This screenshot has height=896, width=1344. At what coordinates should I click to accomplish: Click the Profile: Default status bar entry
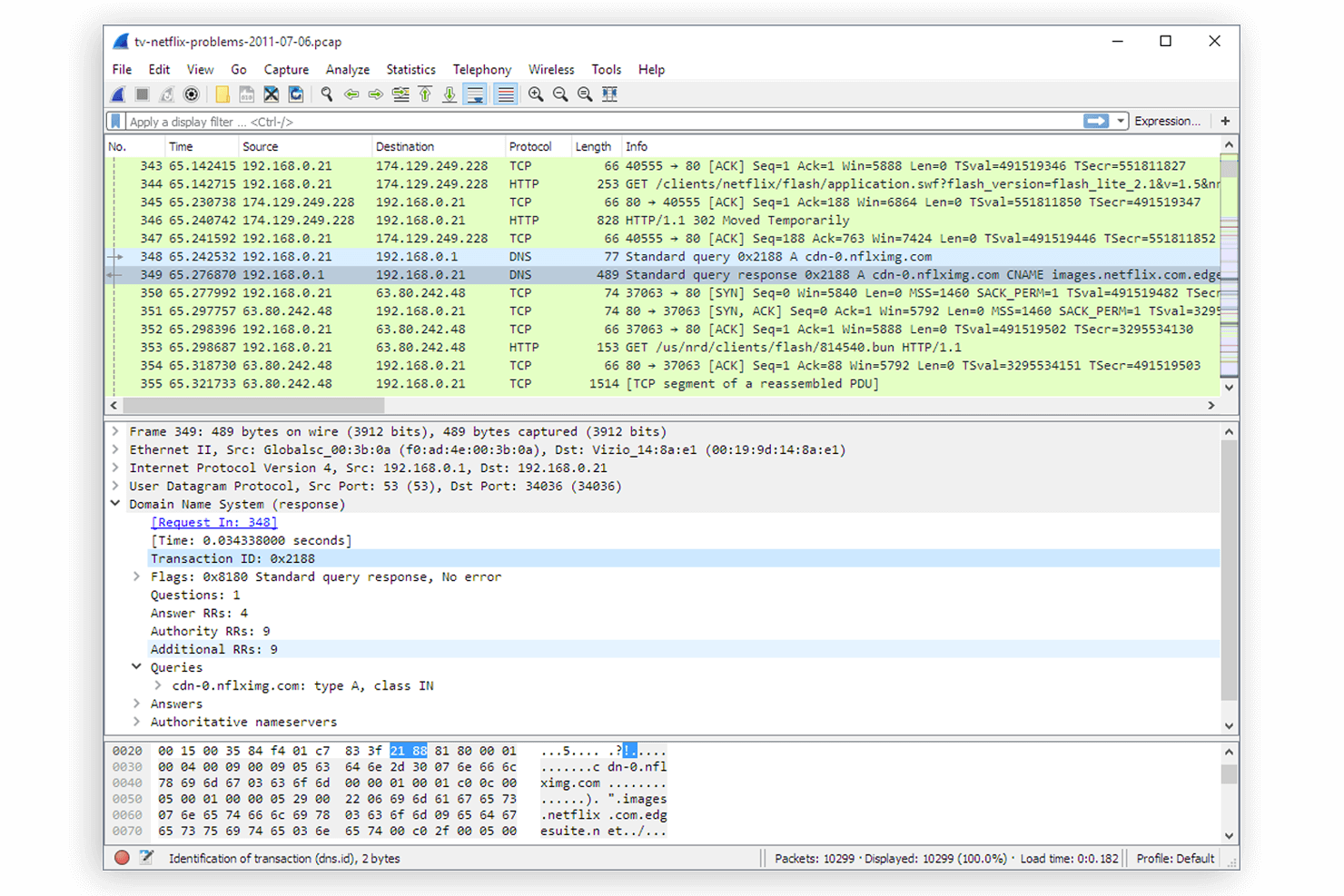pyautogui.click(x=1175, y=858)
